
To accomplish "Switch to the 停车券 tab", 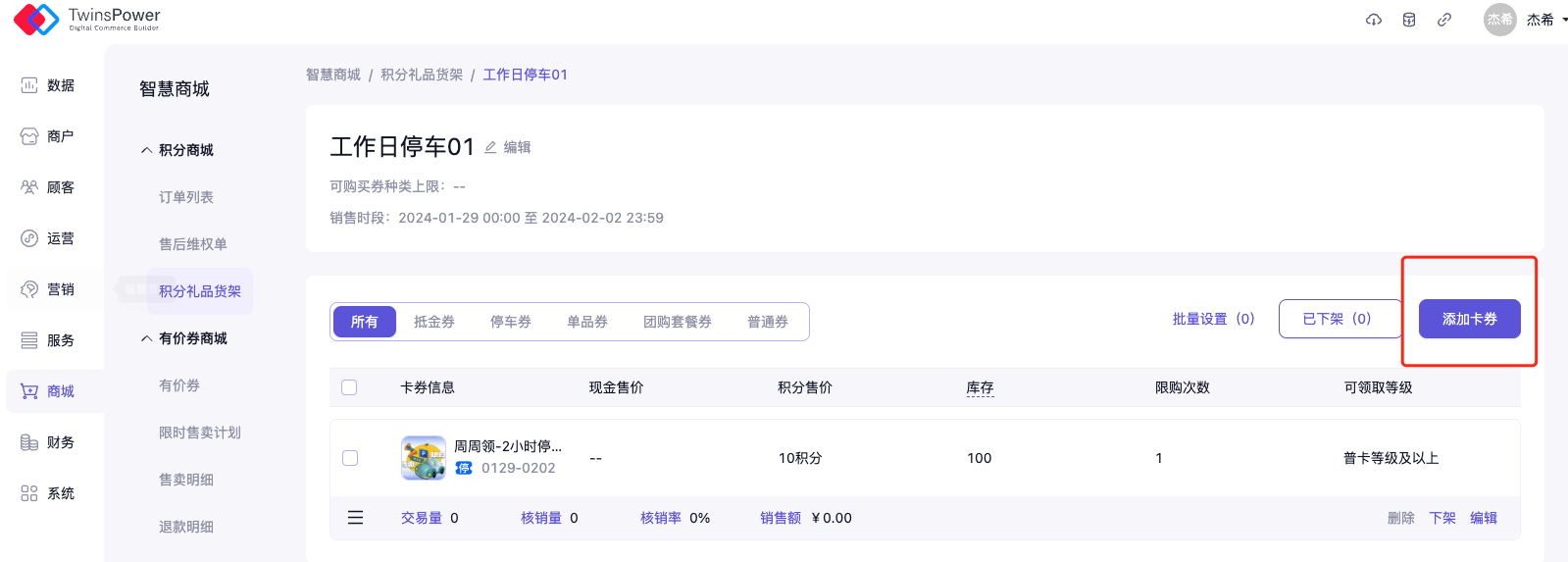I will click(x=510, y=322).
